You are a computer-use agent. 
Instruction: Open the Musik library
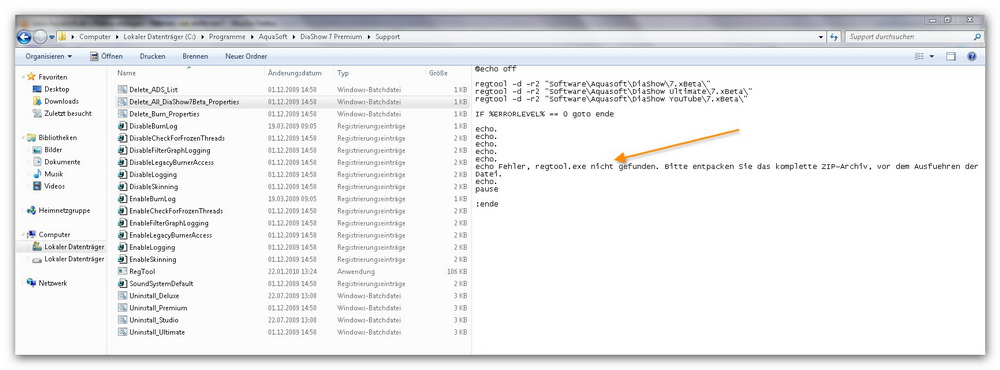[x=54, y=174]
